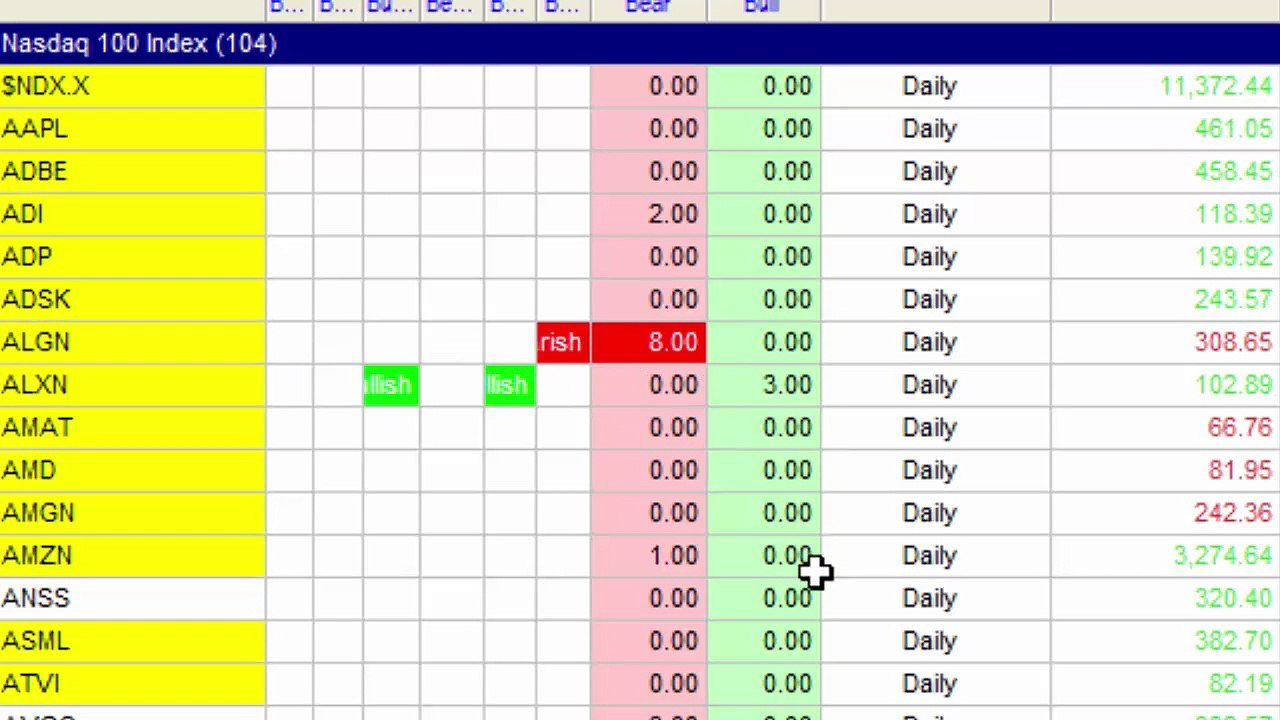This screenshot has height=720, width=1280.
Task: Click the AAPL price 461.05
Action: pos(1233,129)
